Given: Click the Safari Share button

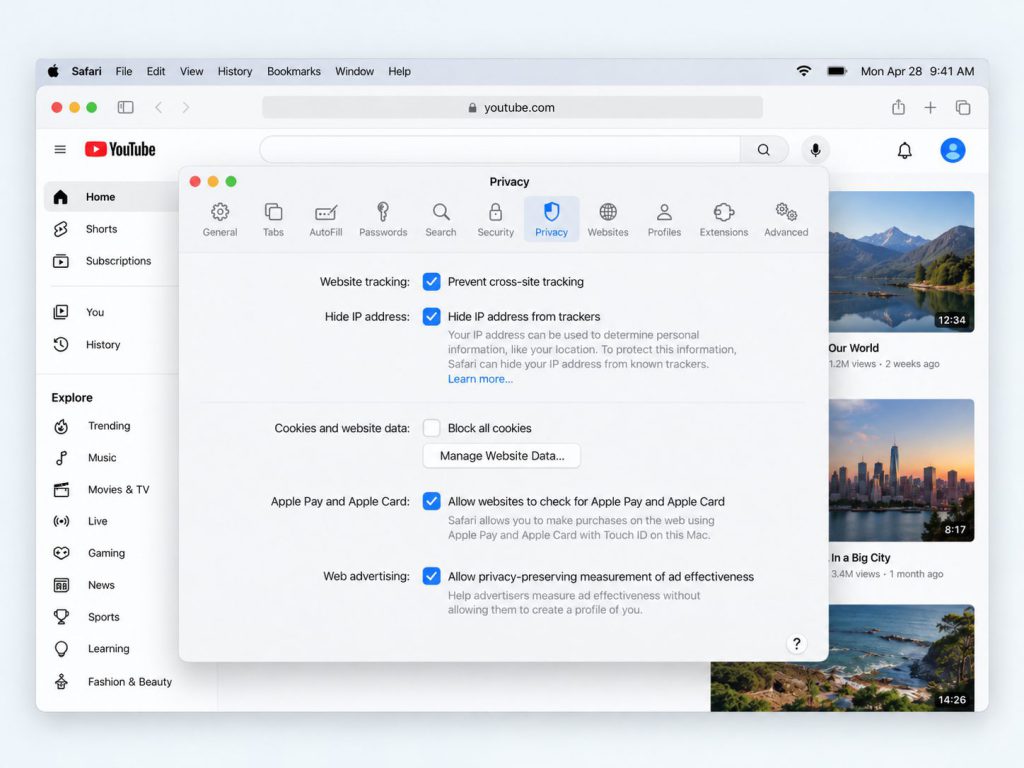Looking at the screenshot, I should tap(899, 107).
